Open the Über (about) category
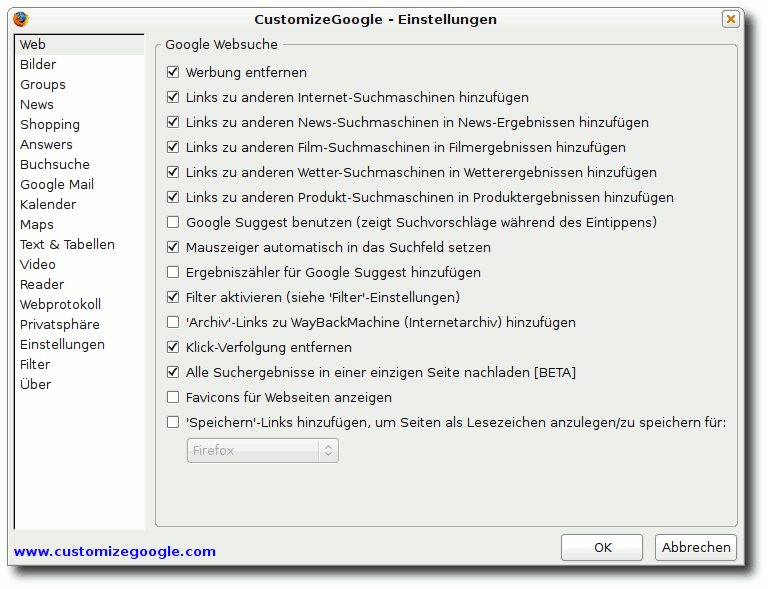The width and height of the screenshot is (768, 589). click(x=80, y=385)
